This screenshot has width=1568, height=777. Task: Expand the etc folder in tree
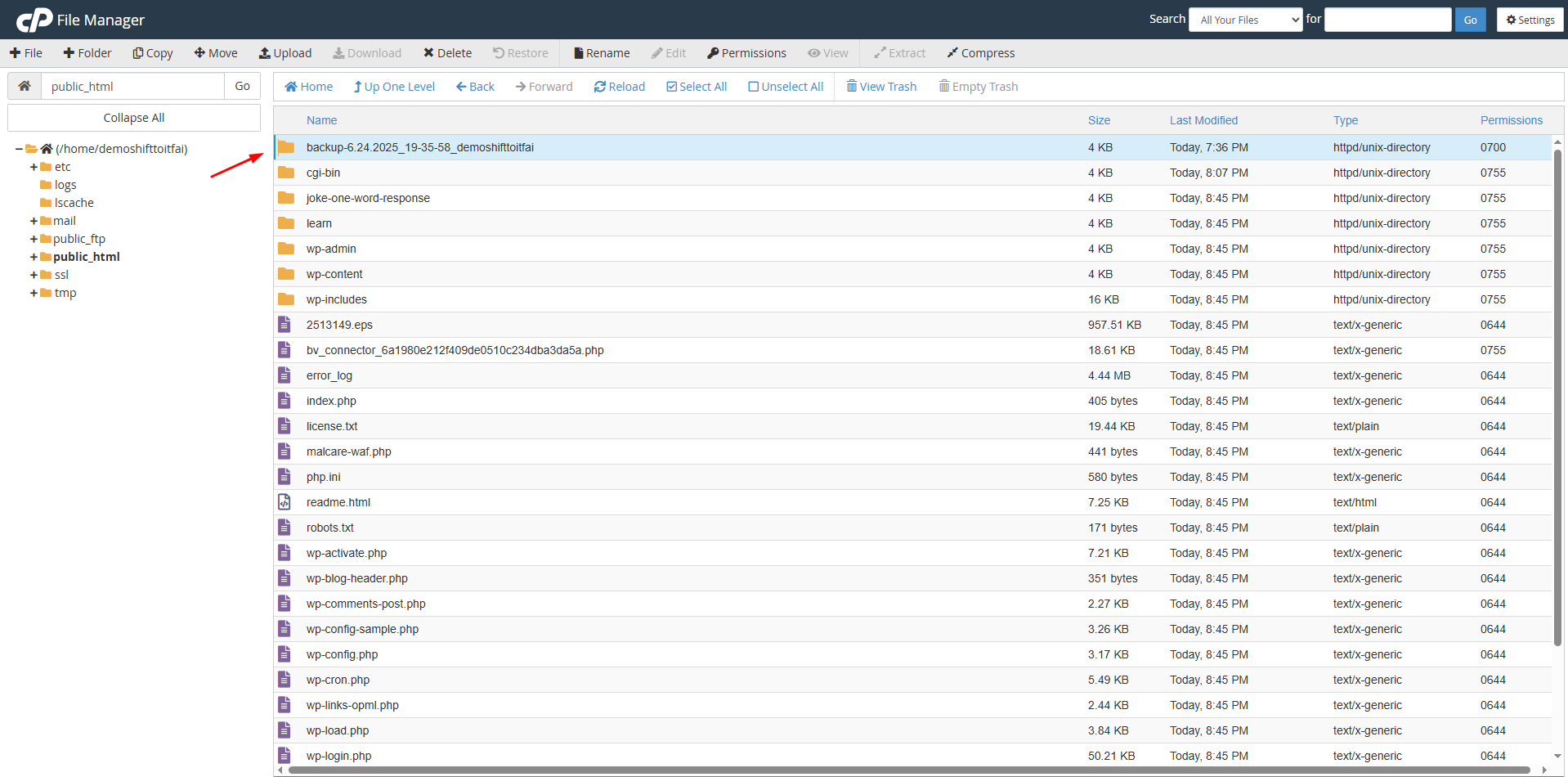[34, 167]
